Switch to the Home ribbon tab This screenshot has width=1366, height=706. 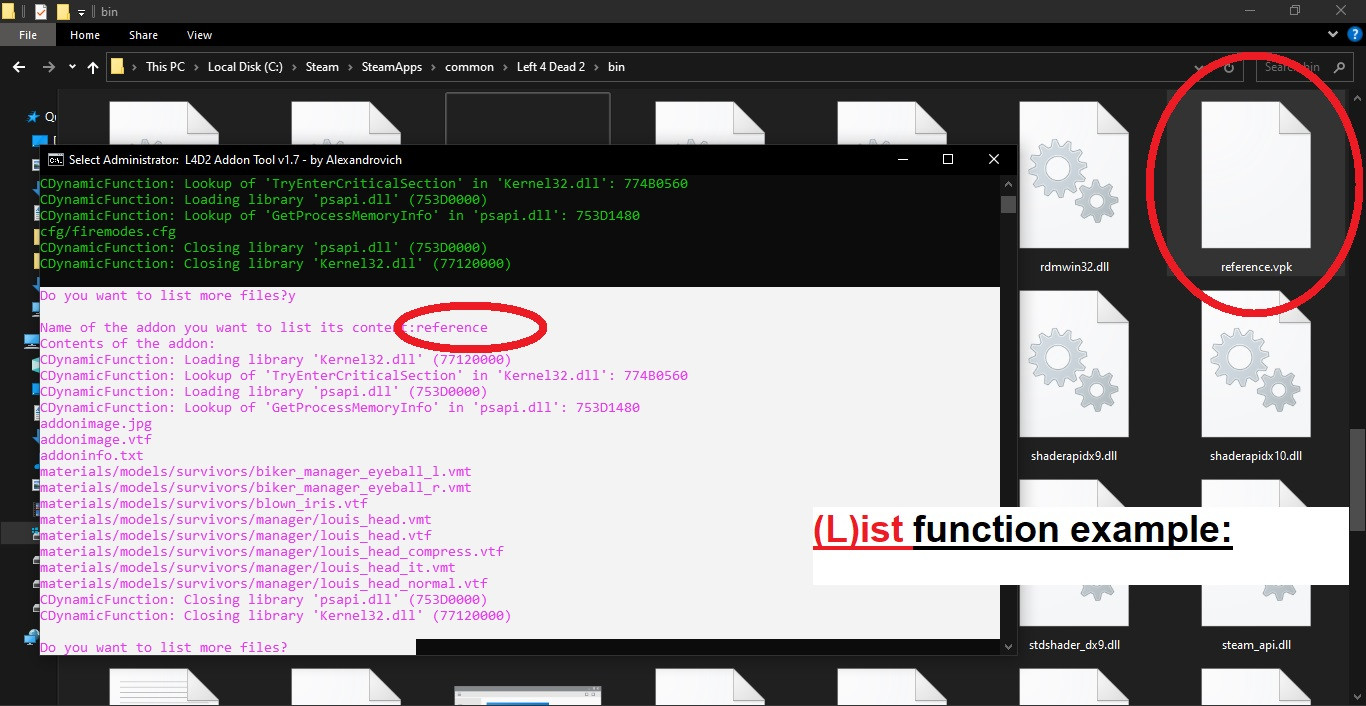[x=85, y=35]
